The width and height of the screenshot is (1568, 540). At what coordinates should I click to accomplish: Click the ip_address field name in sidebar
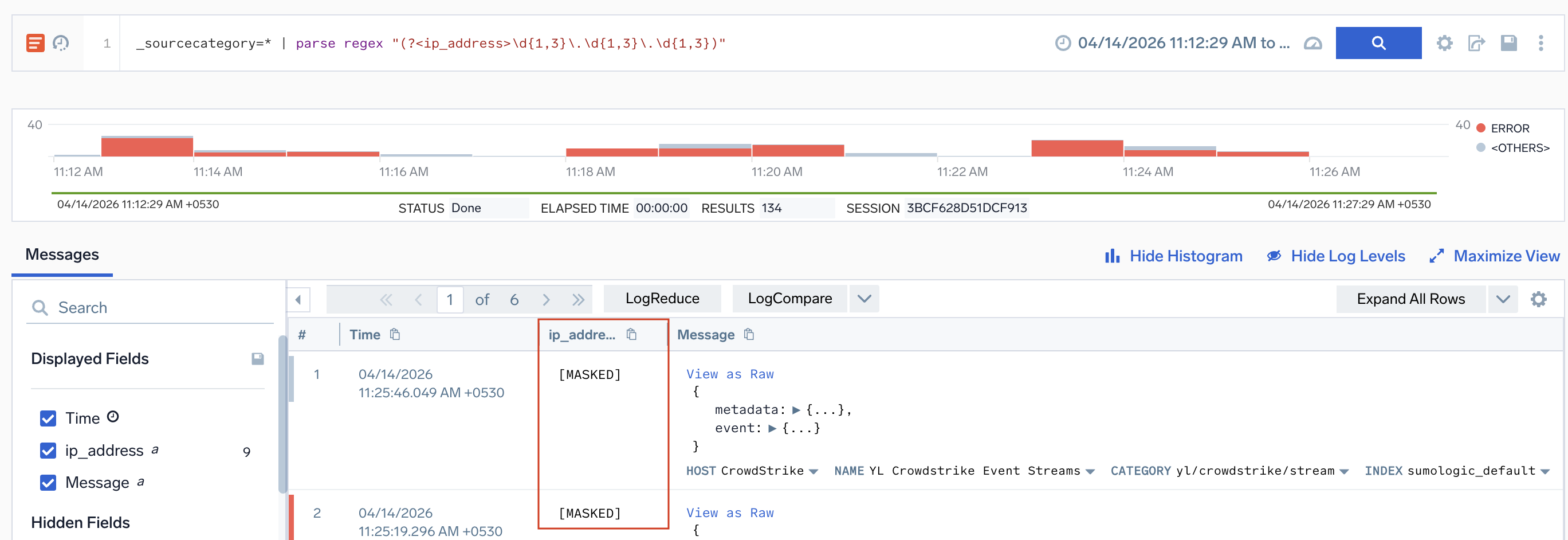click(x=104, y=451)
